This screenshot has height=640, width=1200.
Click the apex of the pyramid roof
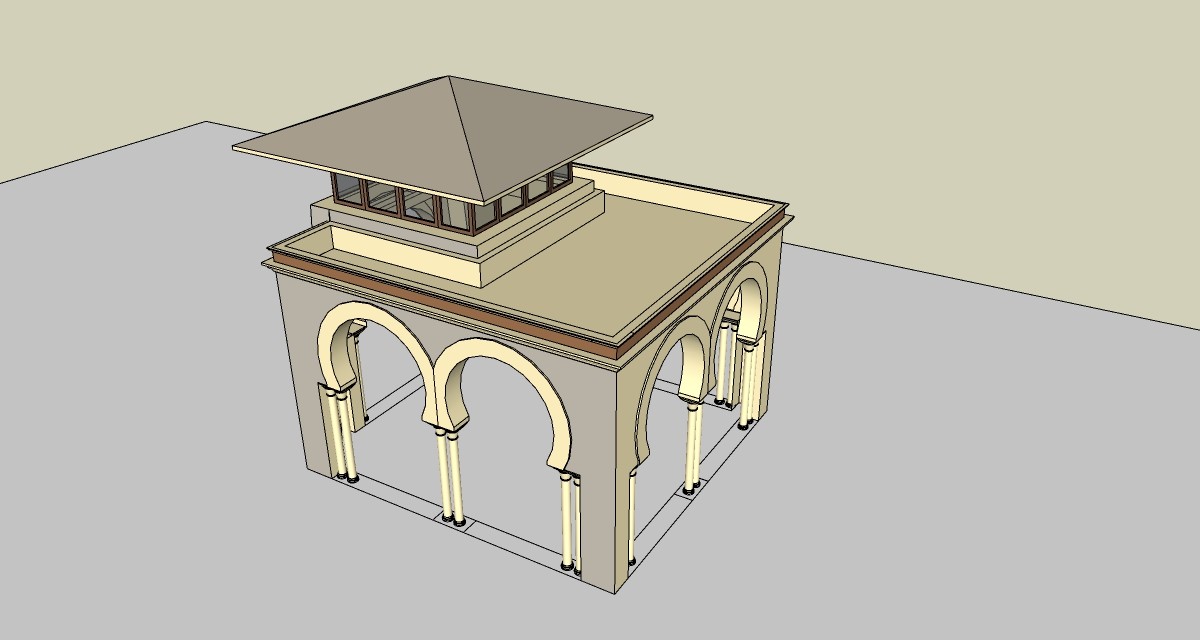452,77
